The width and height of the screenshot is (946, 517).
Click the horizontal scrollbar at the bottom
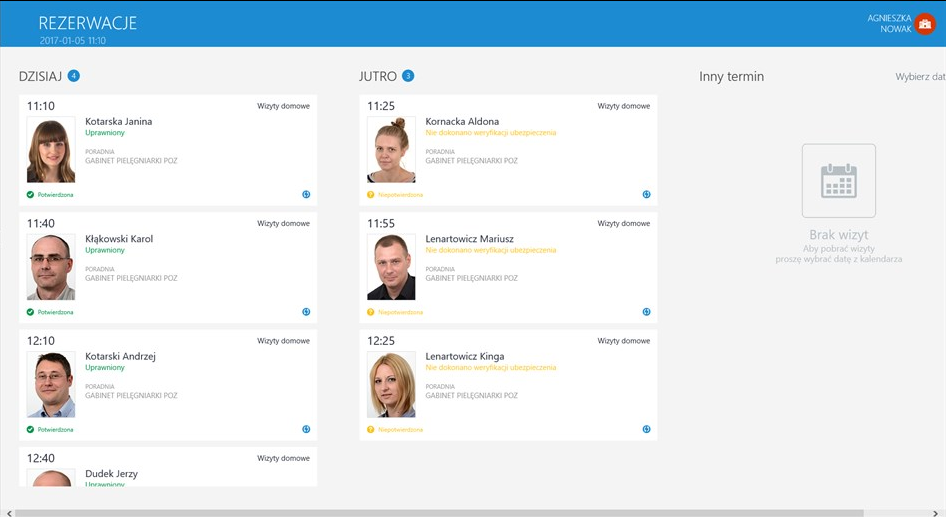pyautogui.click(x=470, y=512)
